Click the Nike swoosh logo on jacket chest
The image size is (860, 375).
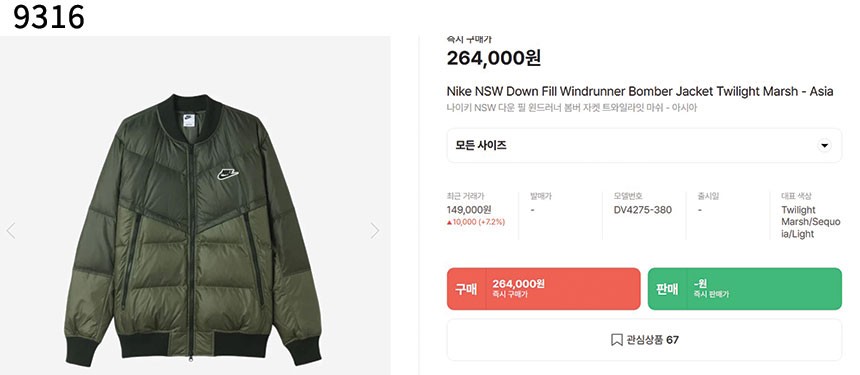tap(227, 174)
